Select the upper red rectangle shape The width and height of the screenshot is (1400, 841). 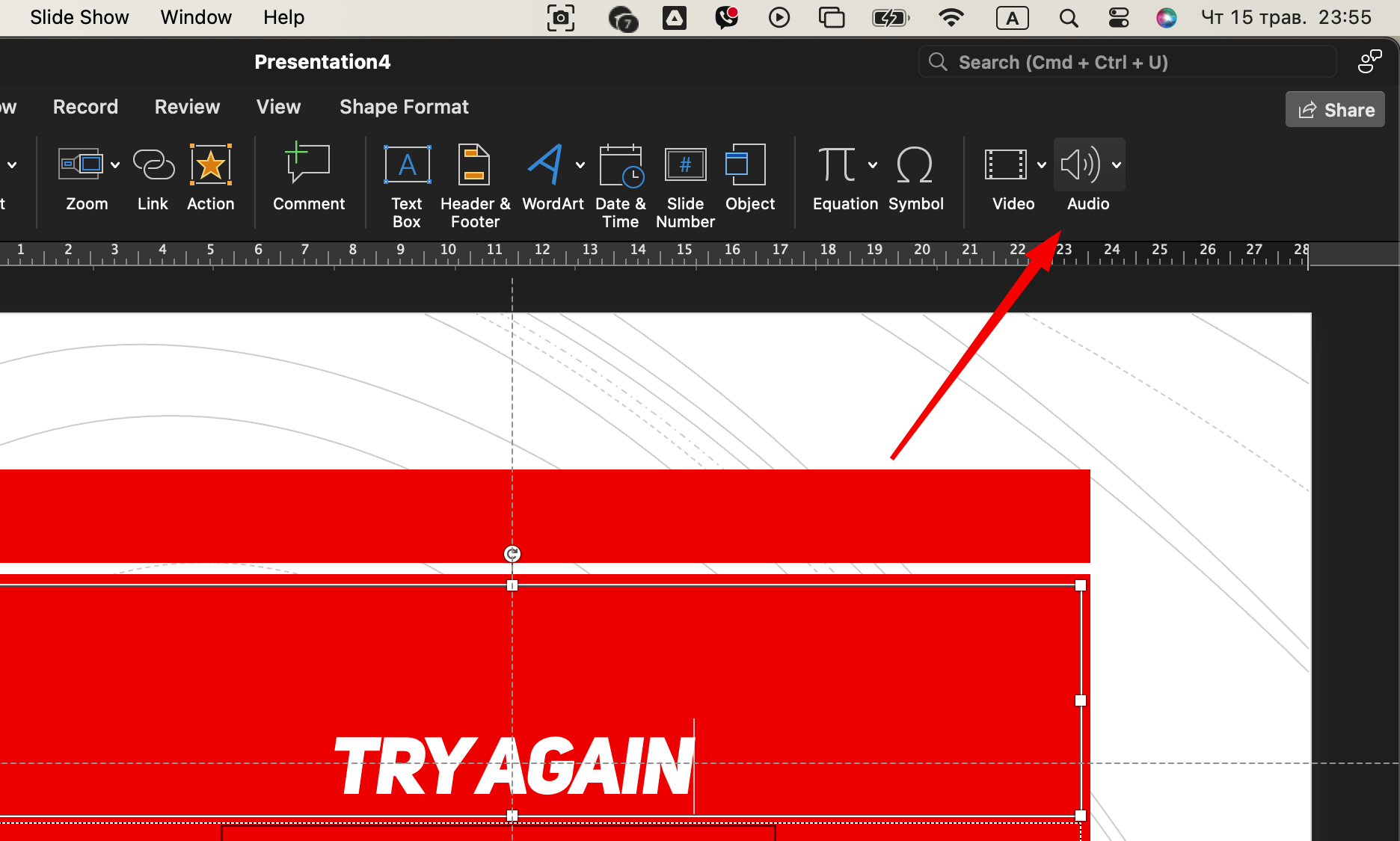pos(545,516)
